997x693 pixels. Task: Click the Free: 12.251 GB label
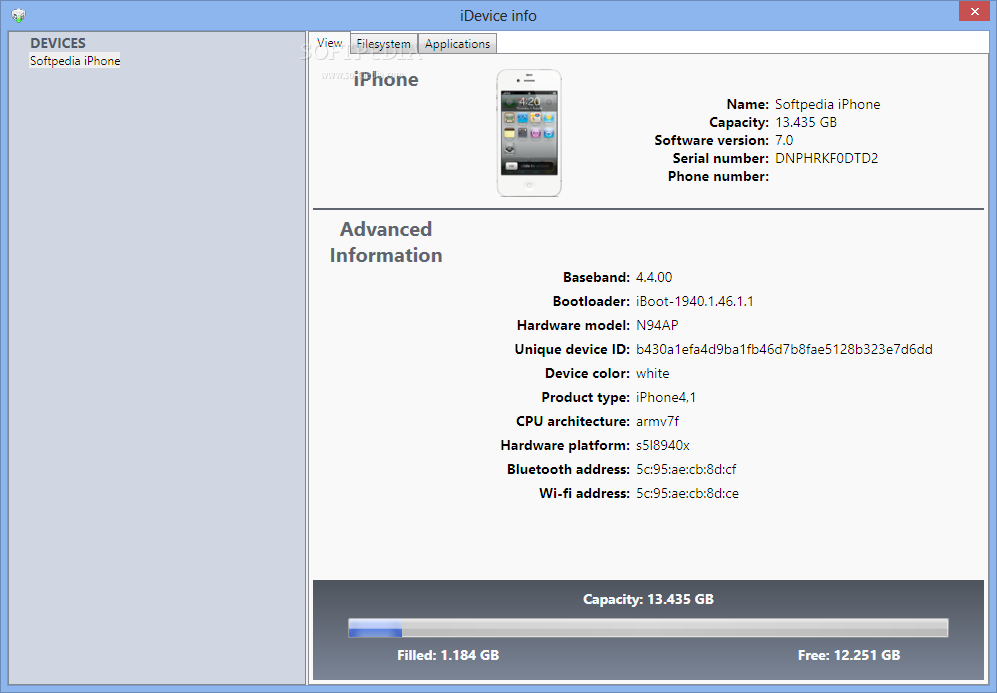pyautogui.click(x=849, y=655)
